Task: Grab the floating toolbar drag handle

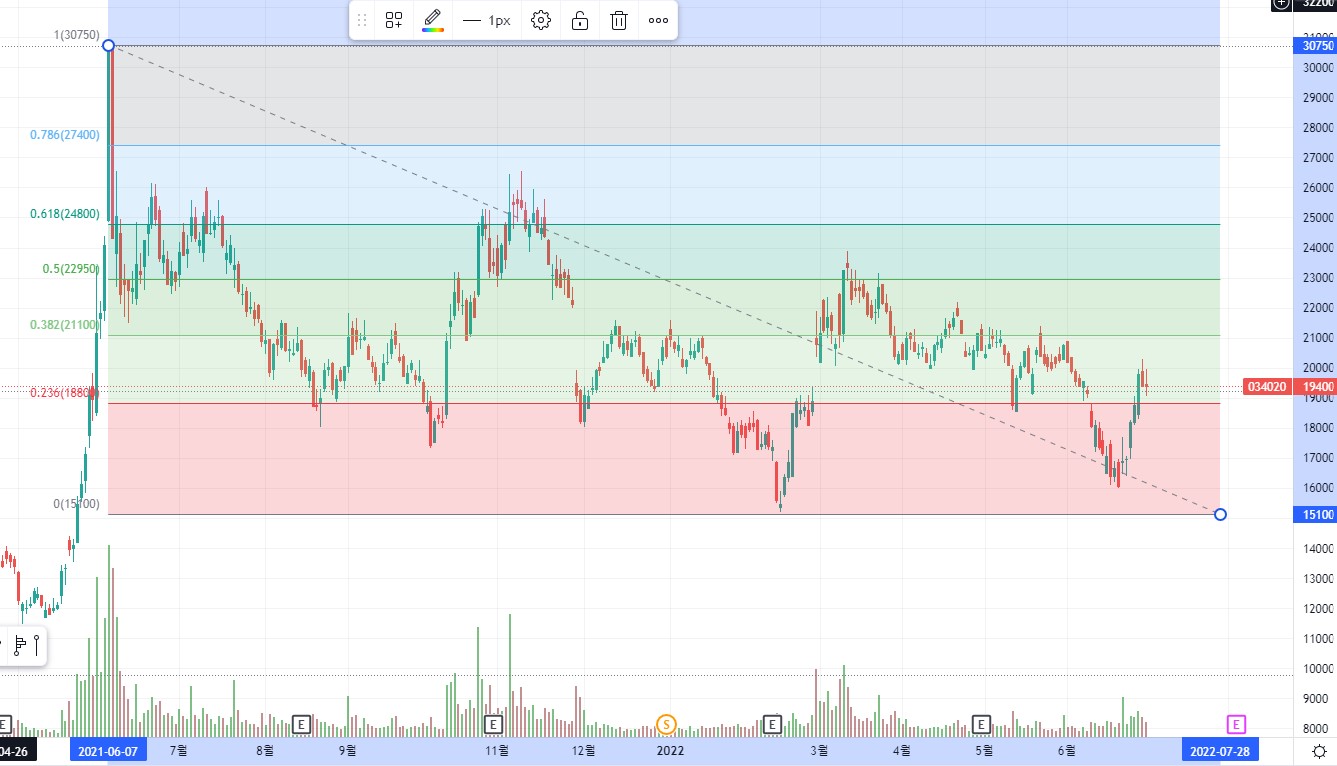Action: pos(362,20)
